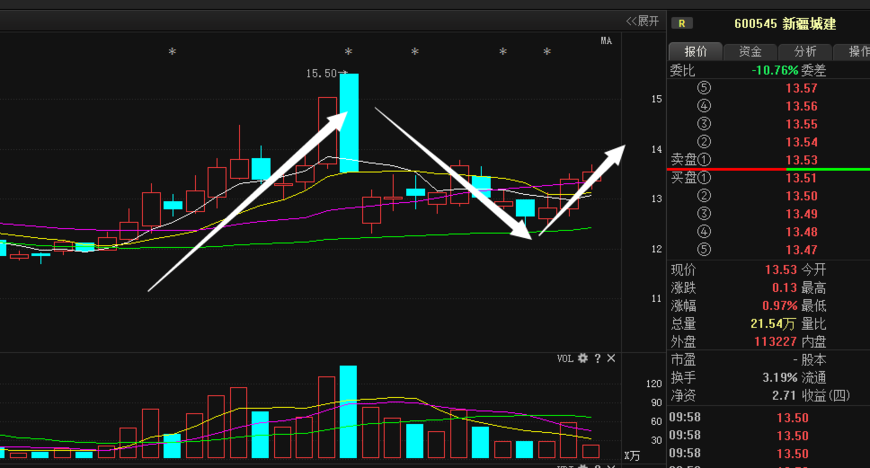Click the 买盘① label
The width and height of the screenshot is (870, 468).
691,178
